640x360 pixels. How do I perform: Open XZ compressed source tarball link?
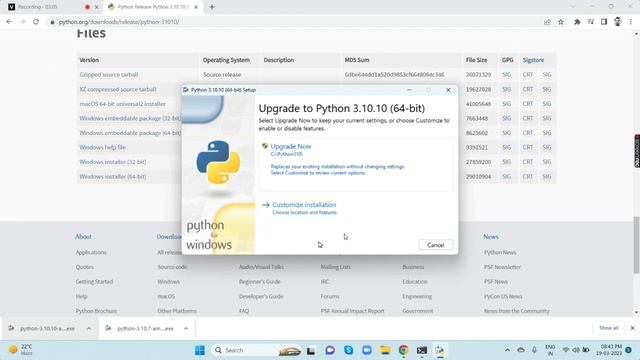pyautogui.click(x=118, y=89)
